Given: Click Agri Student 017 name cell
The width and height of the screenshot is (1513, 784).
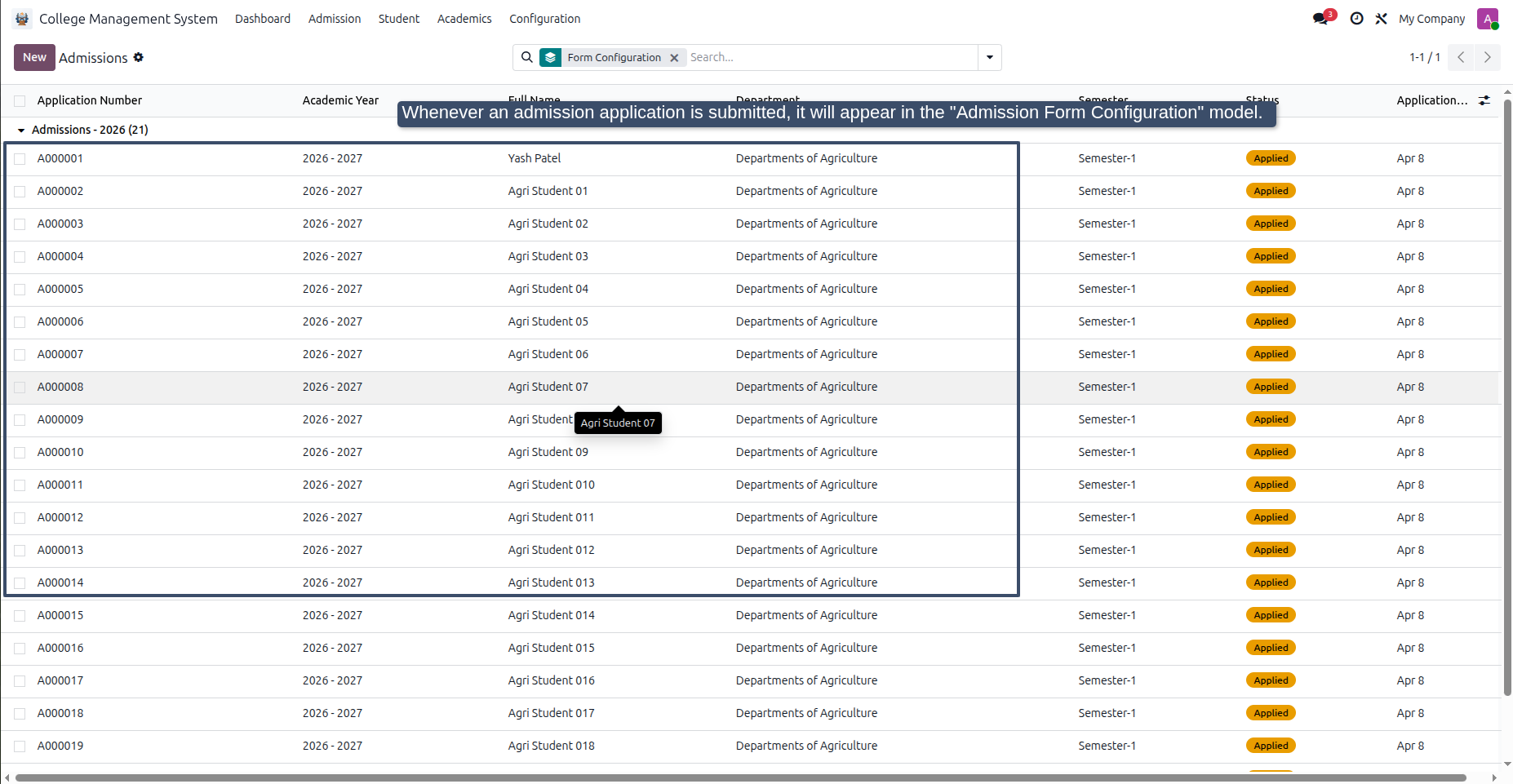Looking at the screenshot, I should click(x=551, y=713).
